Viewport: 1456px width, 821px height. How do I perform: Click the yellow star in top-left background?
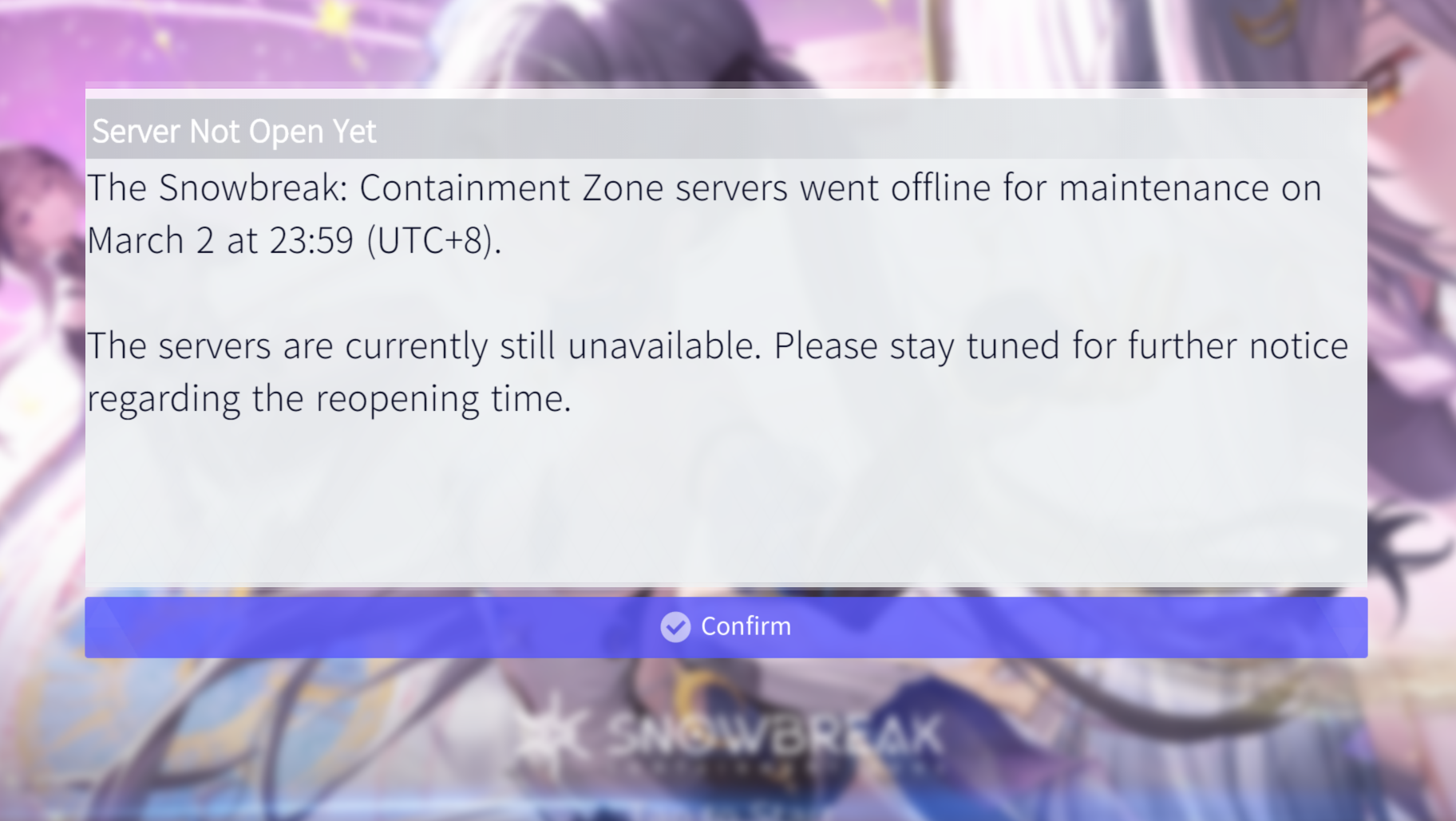334,16
